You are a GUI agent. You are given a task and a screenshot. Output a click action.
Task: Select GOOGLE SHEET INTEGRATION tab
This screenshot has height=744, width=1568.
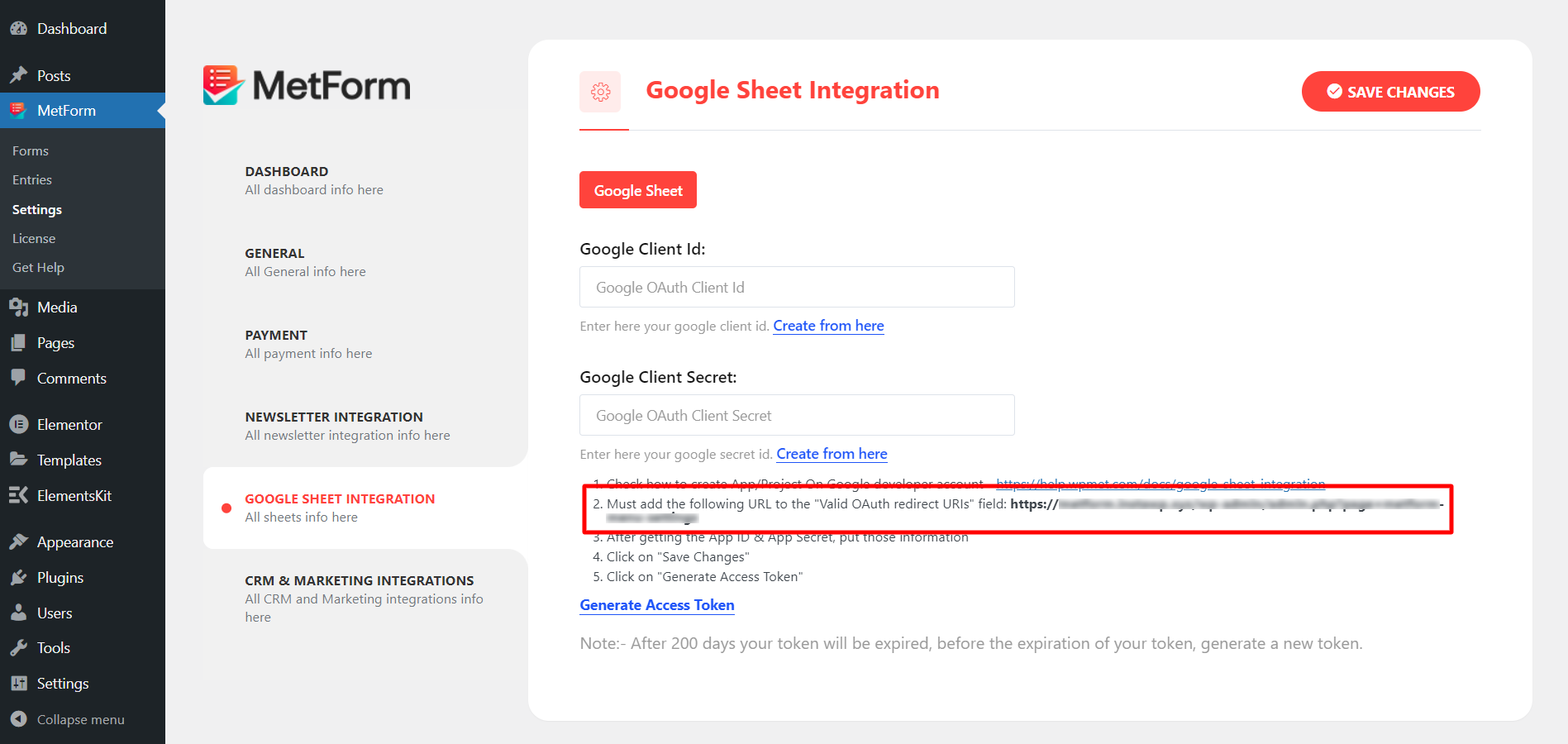click(365, 508)
